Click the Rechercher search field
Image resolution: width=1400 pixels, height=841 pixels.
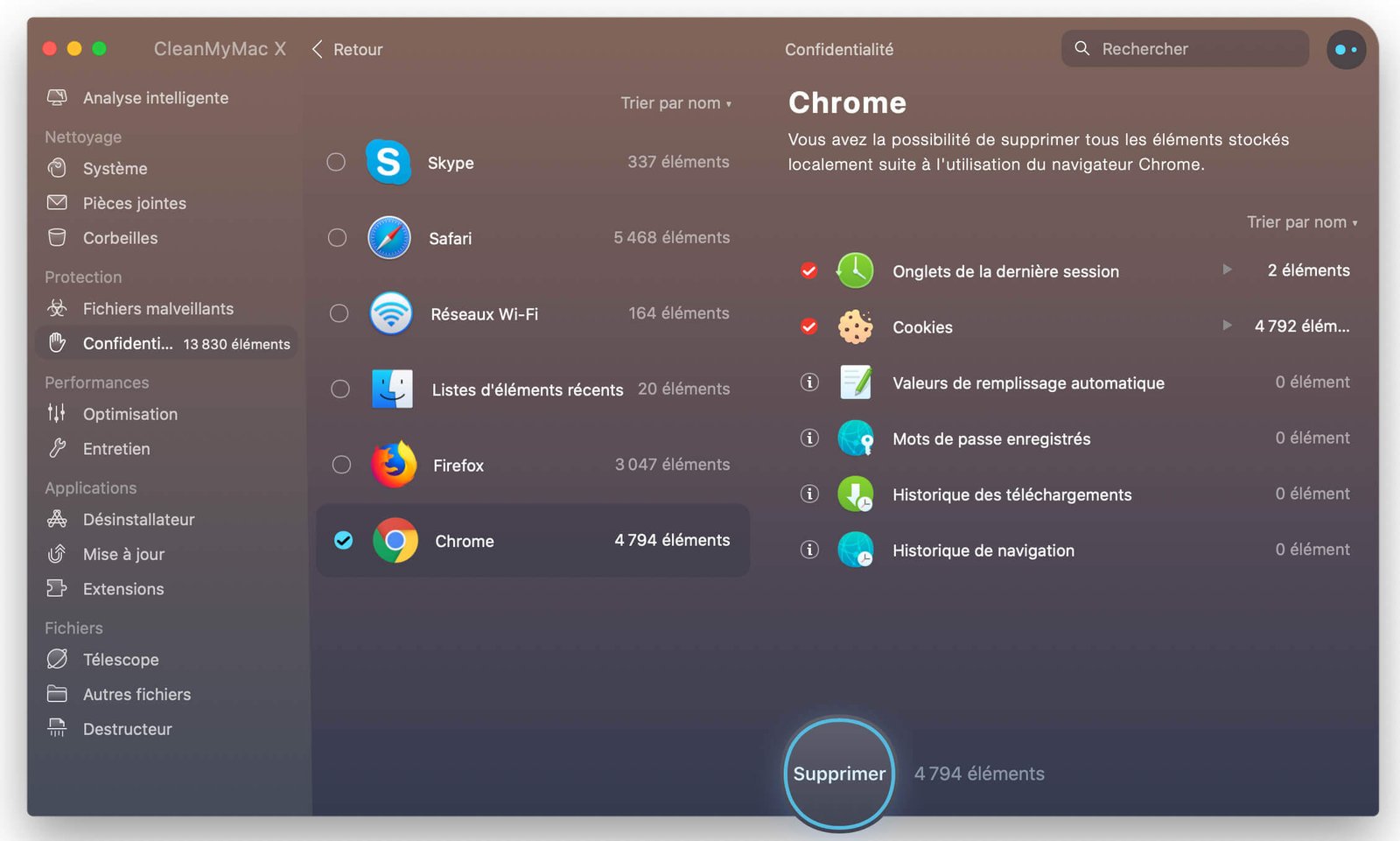point(1185,49)
